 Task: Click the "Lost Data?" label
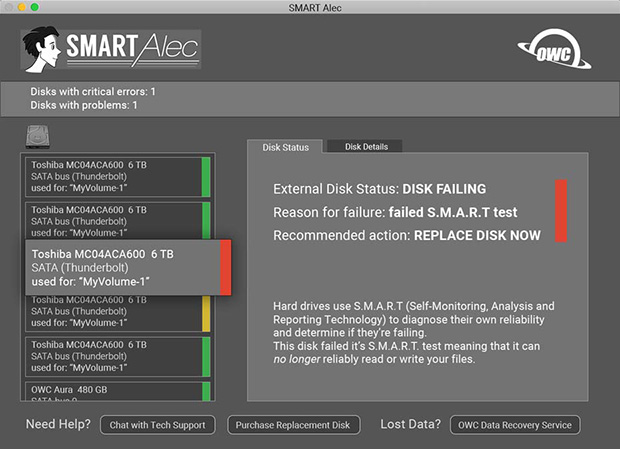coord(410,424)
